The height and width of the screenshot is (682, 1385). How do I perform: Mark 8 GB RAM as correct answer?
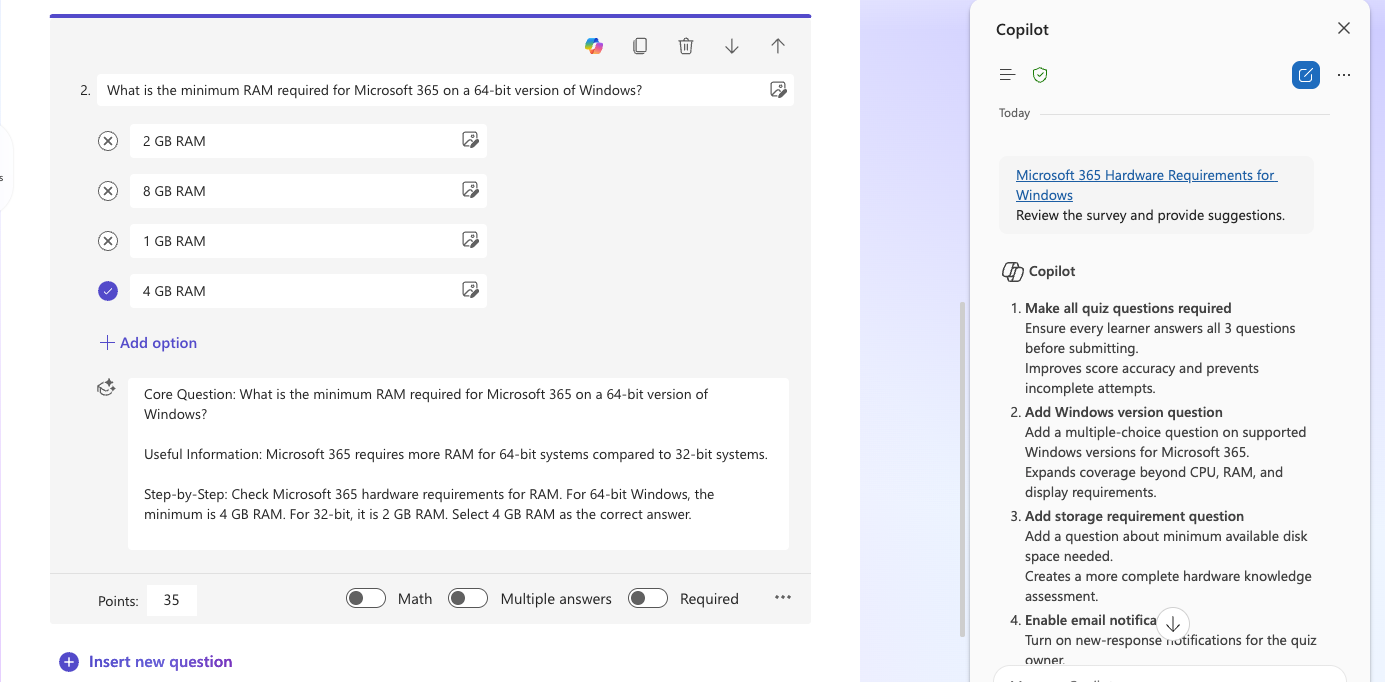coord(108,191)
